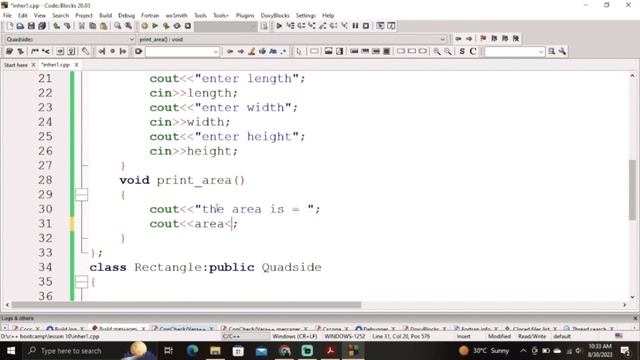
Task: Click the Undo toolbar icon
Action: point(56,26)
